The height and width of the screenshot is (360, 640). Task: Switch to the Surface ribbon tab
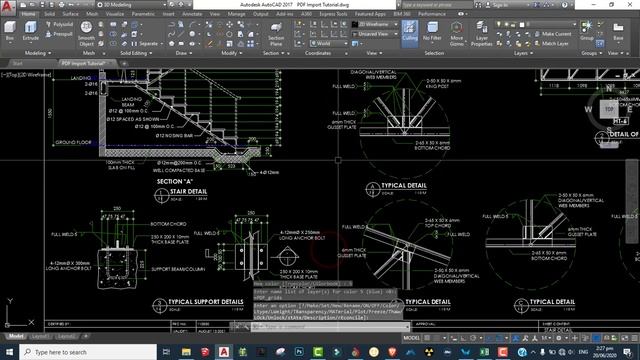(70, 14)
